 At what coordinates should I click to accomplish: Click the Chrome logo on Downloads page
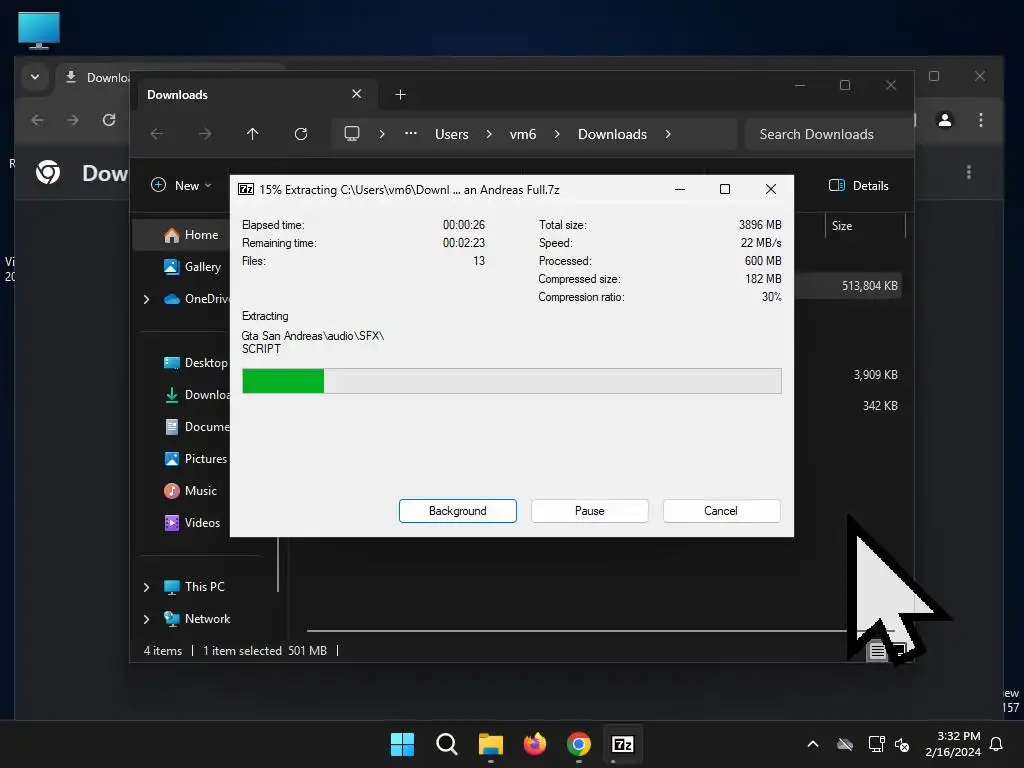click(x=48, y=172)
